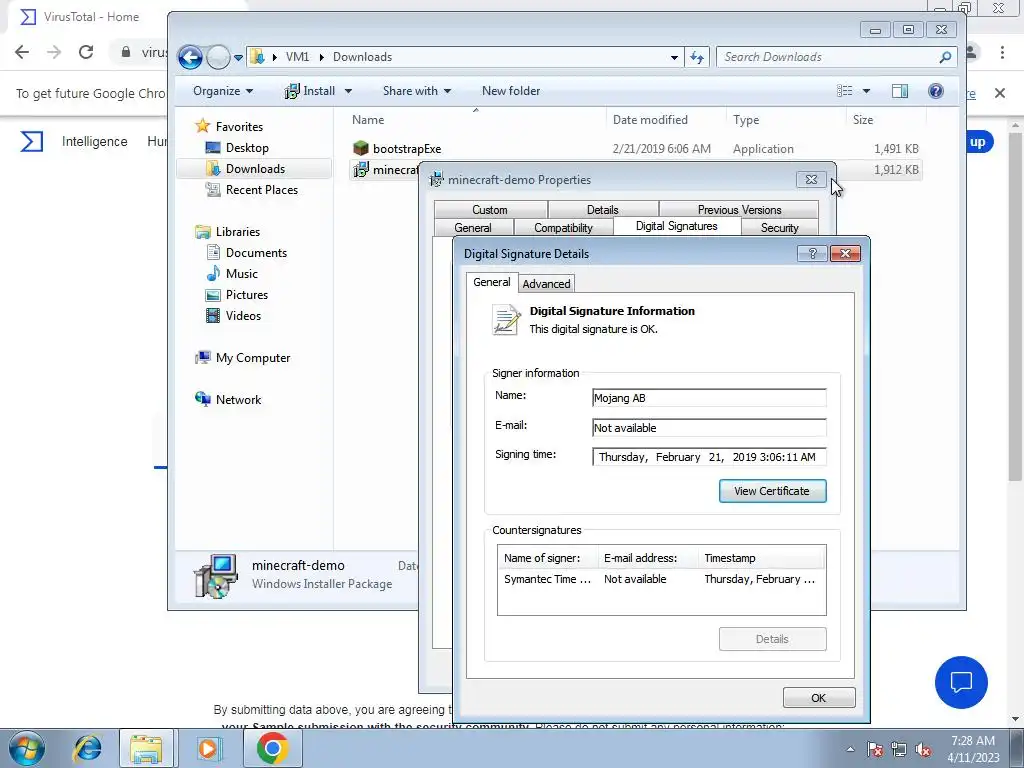Open Chrome three-dot menu
Screen dimensions: 1024x768
point(1002,52)
